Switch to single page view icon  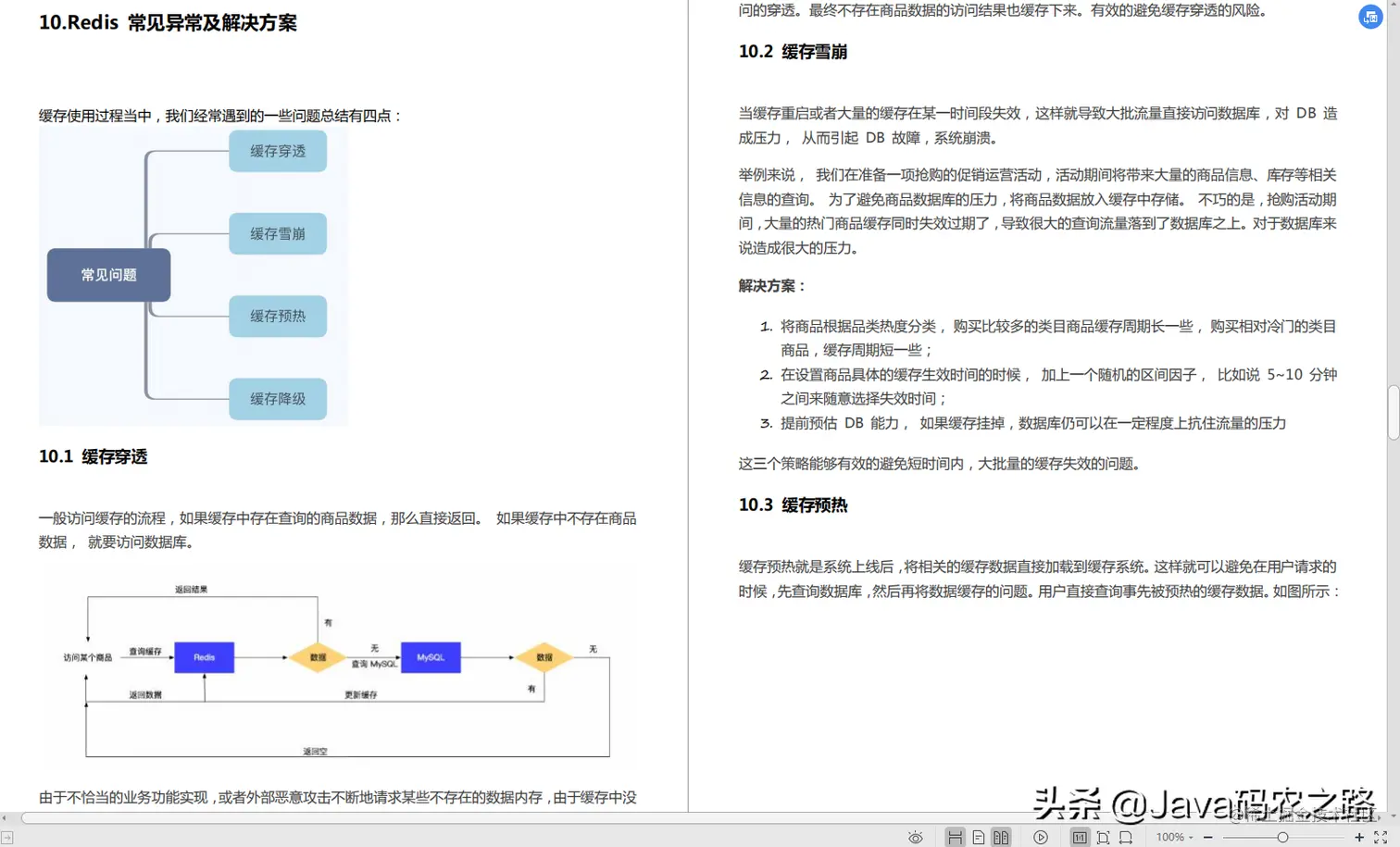pos(979,837)
